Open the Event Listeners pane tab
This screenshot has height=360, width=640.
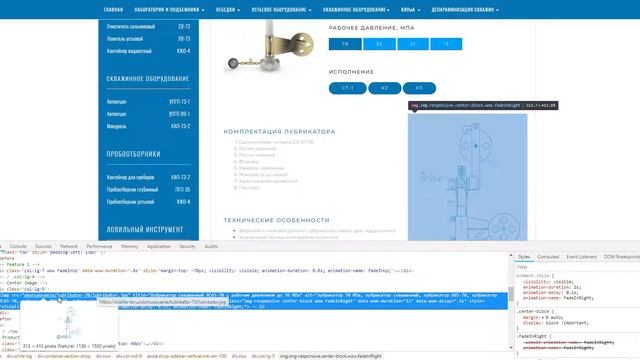581,257
